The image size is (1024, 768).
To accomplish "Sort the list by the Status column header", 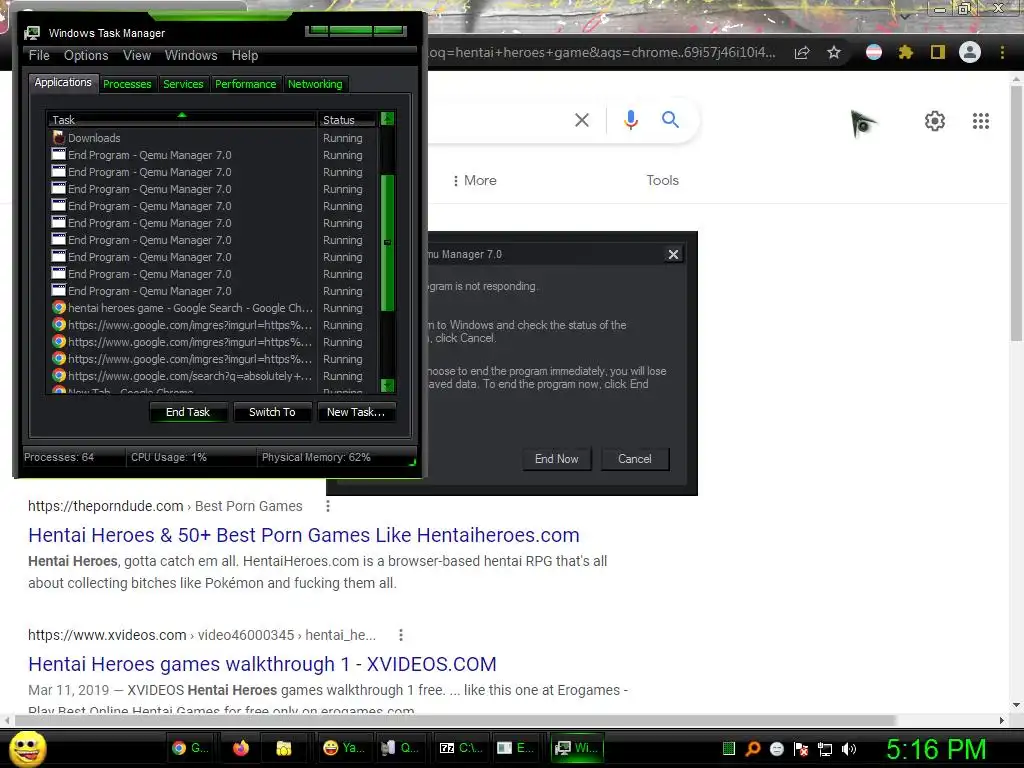I will (347, 120).
